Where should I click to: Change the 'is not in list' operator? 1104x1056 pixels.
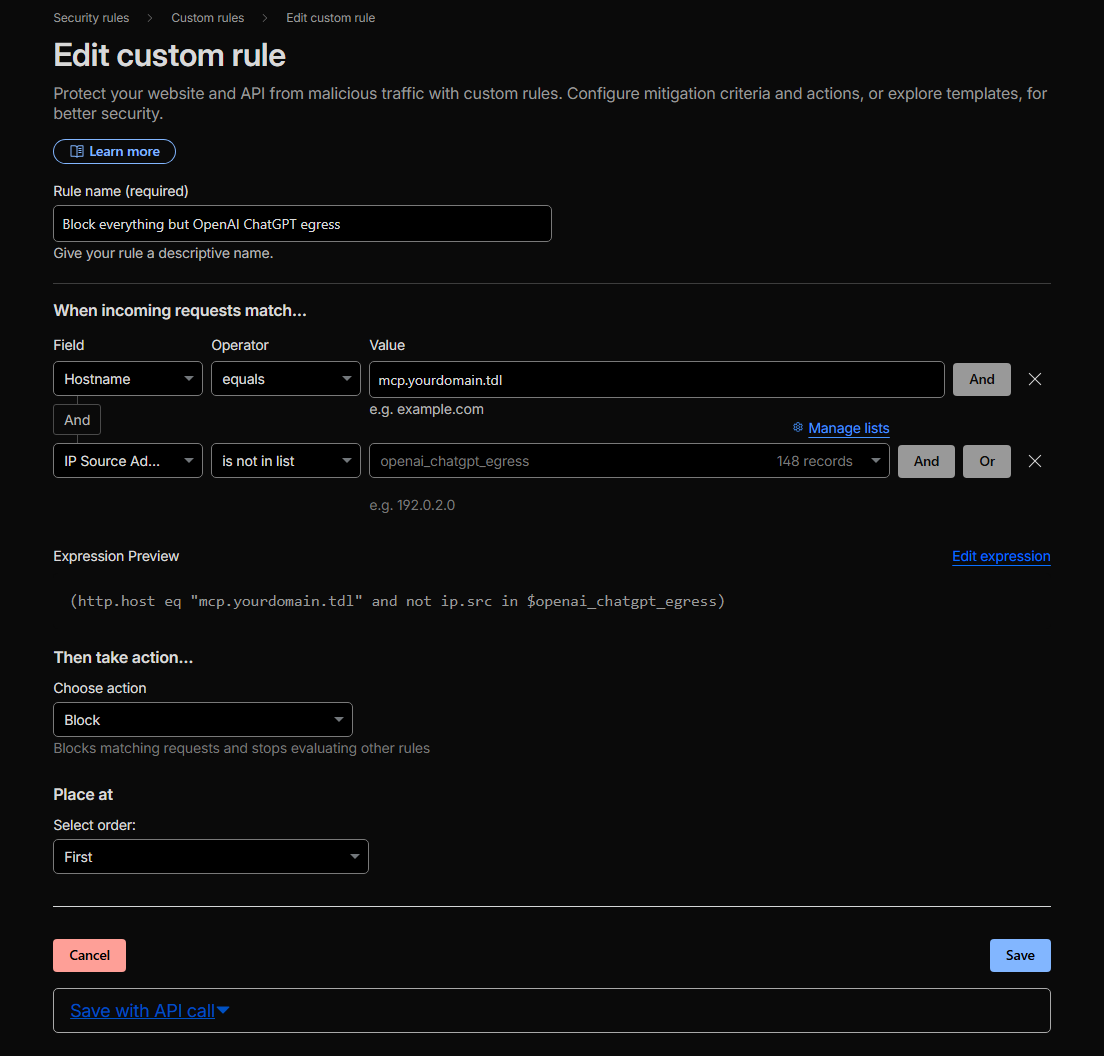click(286, 461)
